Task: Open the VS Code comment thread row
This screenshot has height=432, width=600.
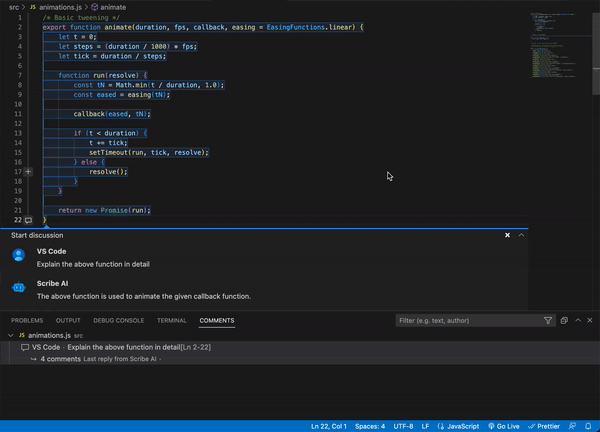Action: pyautogui.click(x=300, y=347)
